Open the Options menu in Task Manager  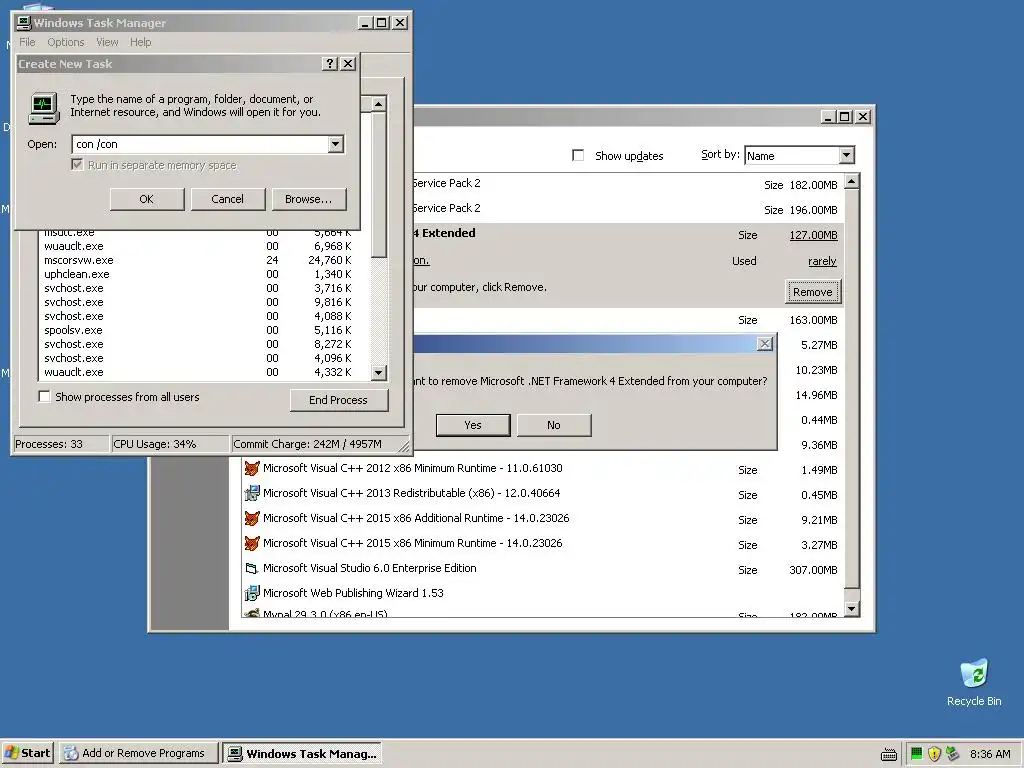click(x=65, y=42)
